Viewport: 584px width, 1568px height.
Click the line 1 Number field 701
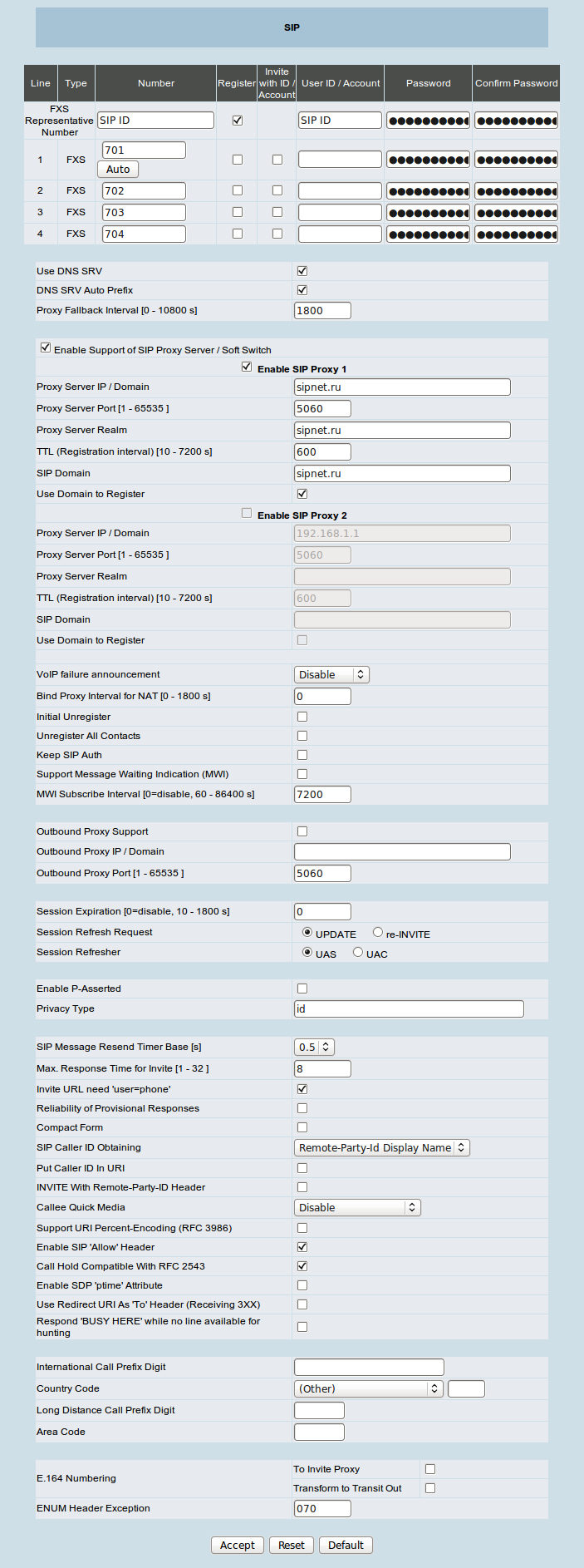[x=144, y=150]
